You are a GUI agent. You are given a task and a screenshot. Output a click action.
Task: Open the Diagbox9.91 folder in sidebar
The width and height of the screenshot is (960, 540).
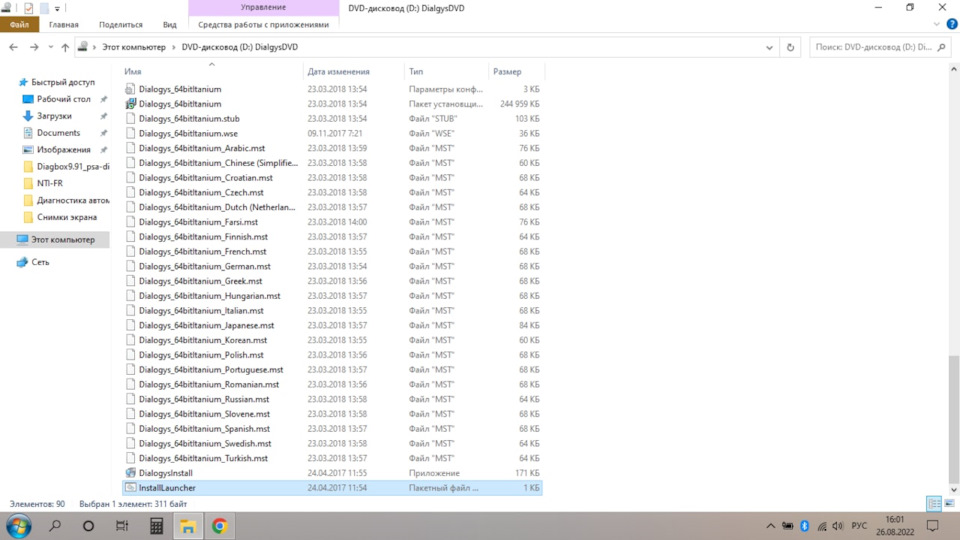pyautogui.click(x=72, y=167)
